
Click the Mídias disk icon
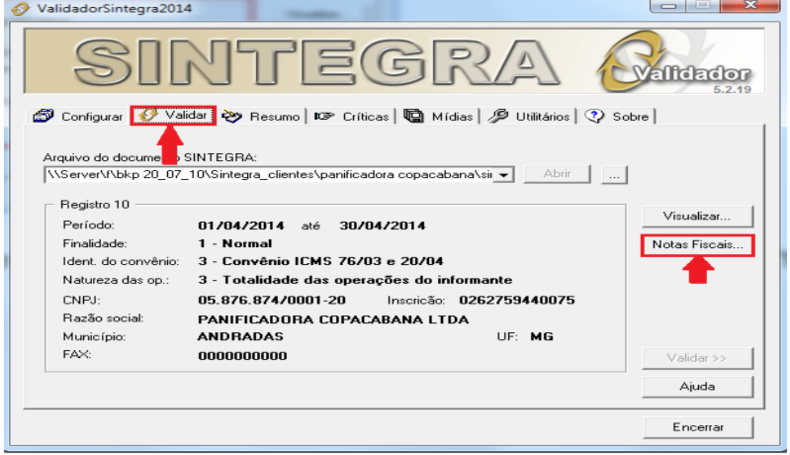[x=410, y=117]
